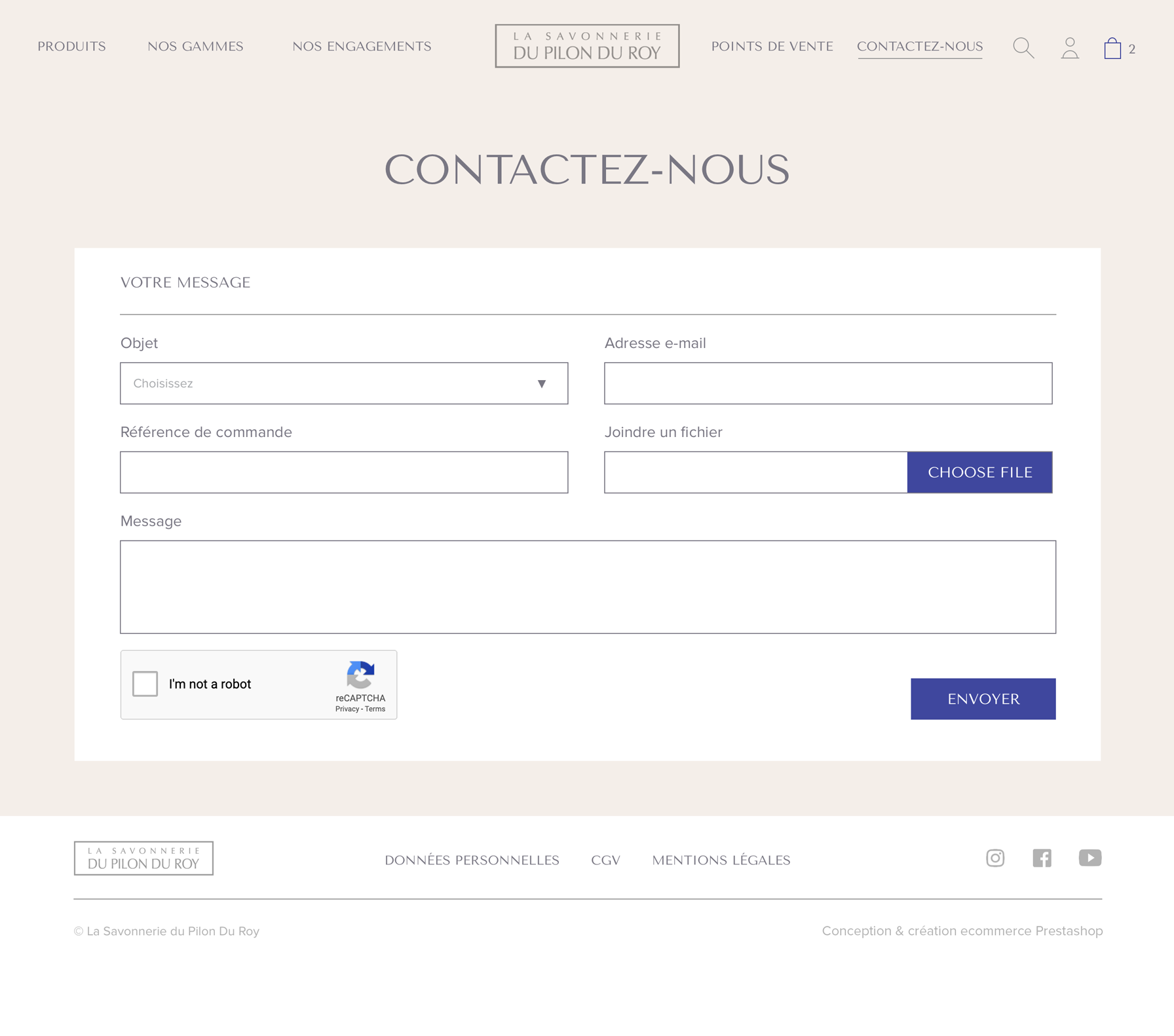Viewport: 1174px width, 1036px height.
Task: Click the footer Savonnerie du Pilon du Roy logo
Action: point(143,858)
